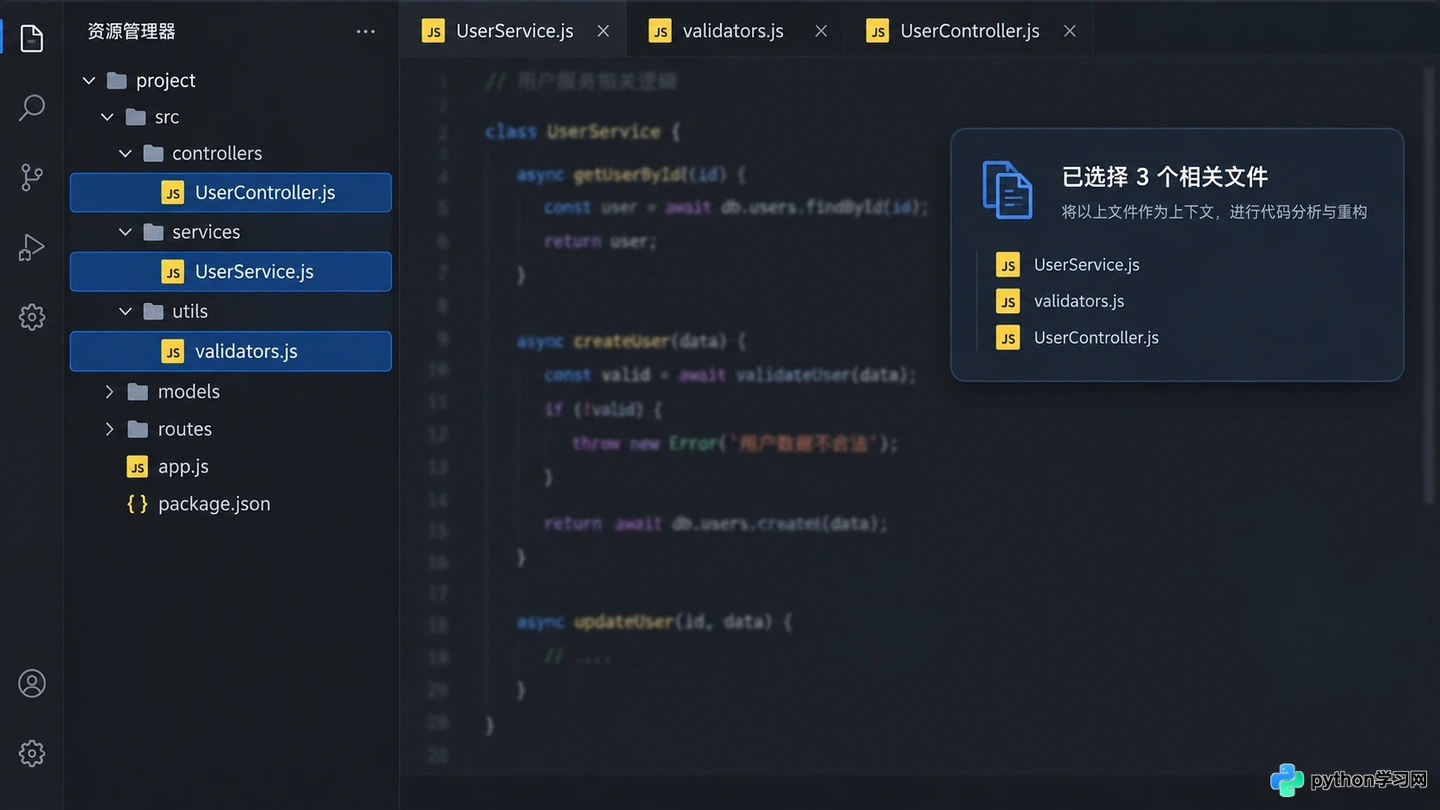Image resolution: width=1440 pixels, height=810 pixels.
Task: Collapse the src folder chevron
Action: pos(107,117)
